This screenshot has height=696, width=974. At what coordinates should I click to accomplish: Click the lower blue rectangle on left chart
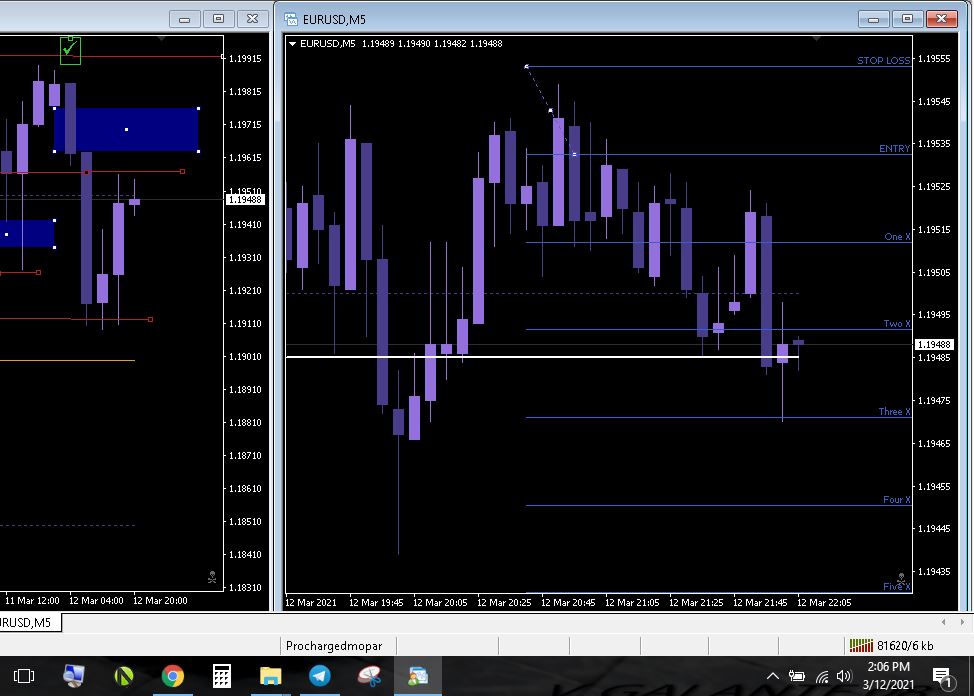point(27,234)
